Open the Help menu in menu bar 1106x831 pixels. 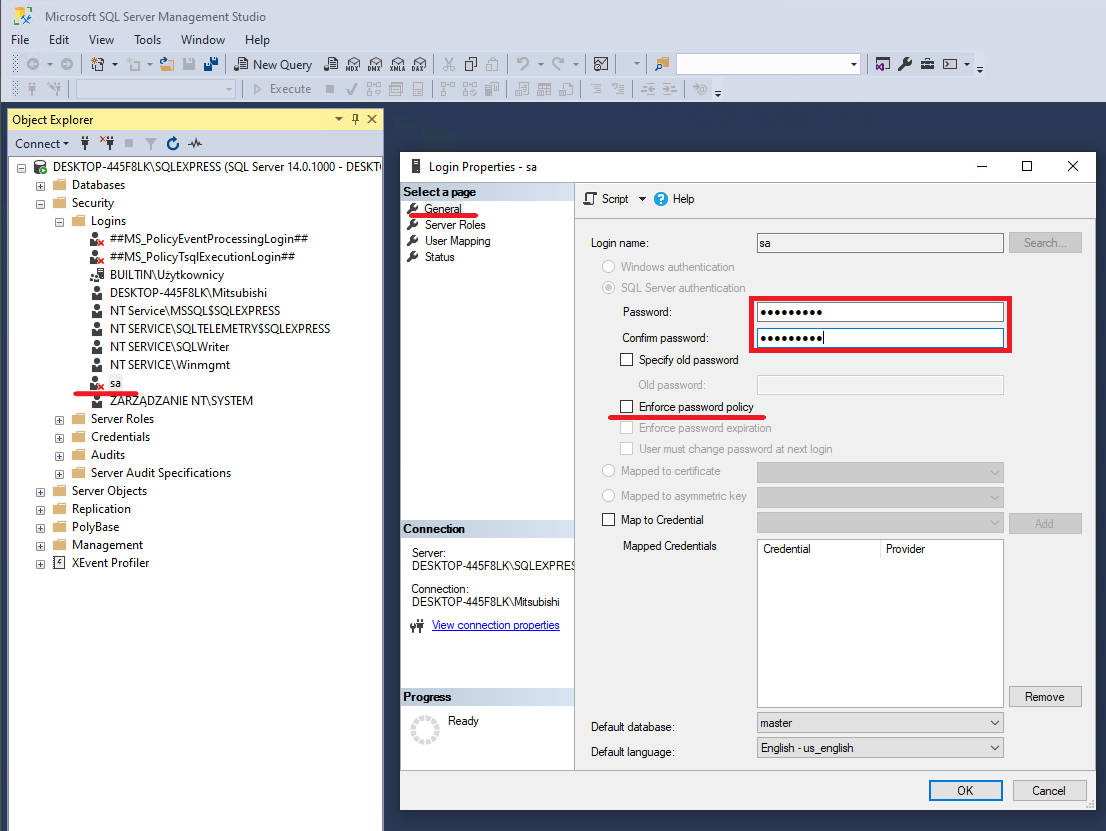[257, 40]
